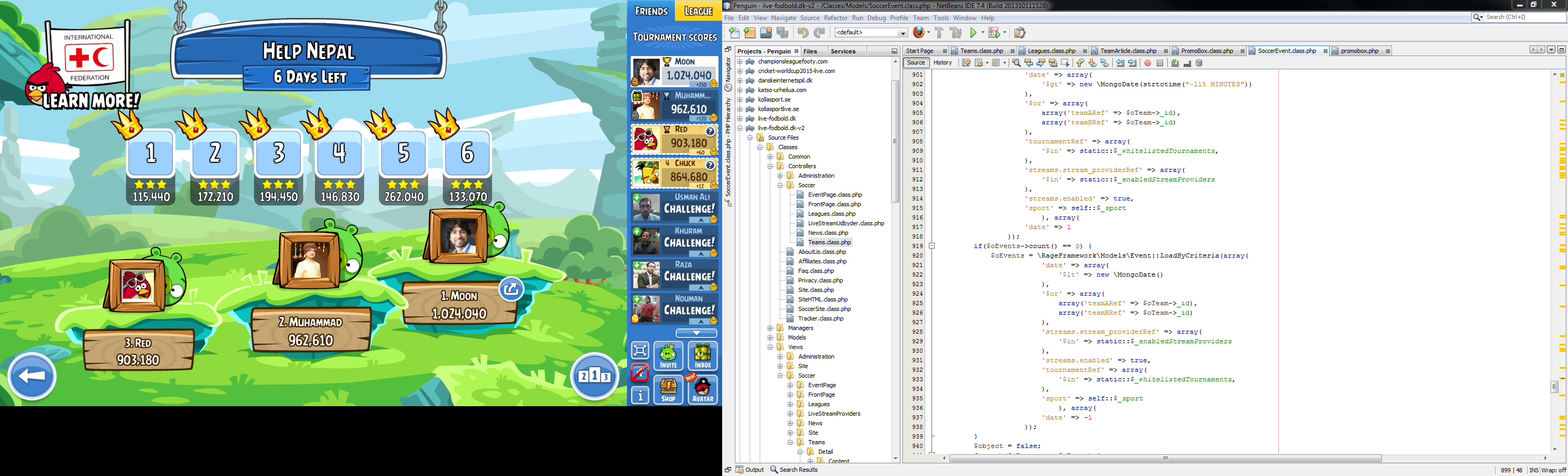Expand the Managers folder in the tree

click(x=770, y=328)
